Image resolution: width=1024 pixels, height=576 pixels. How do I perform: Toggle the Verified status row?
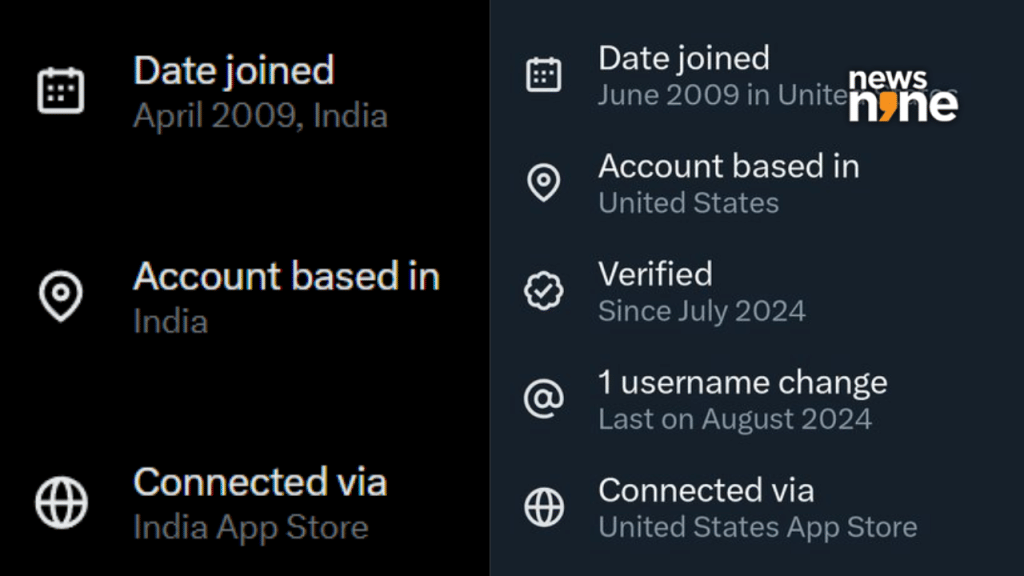point(700,290)
